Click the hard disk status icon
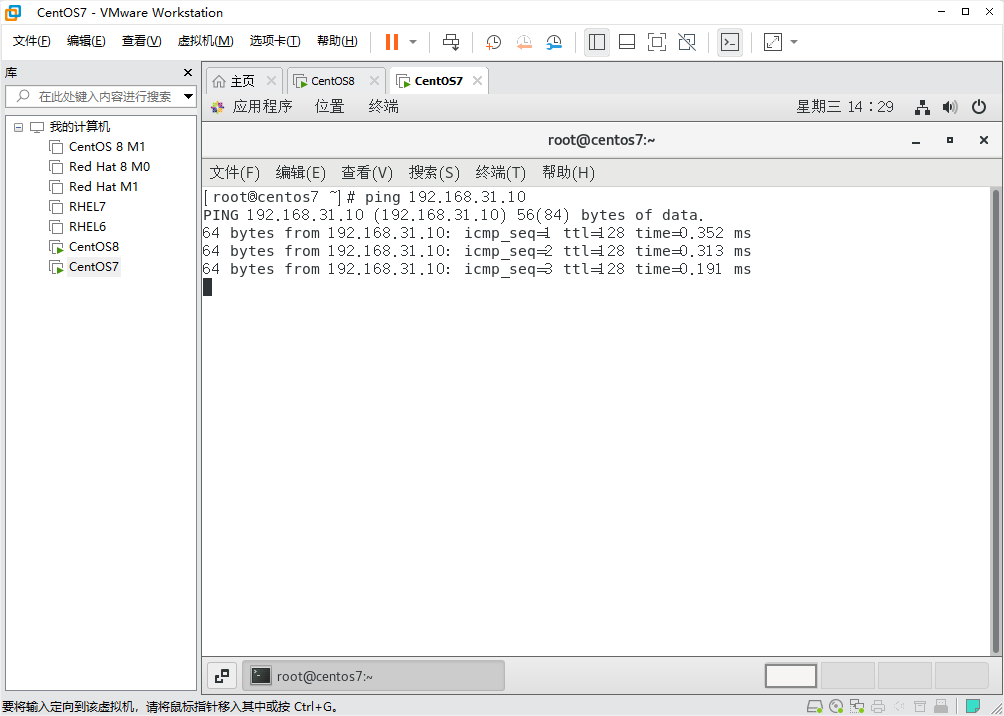The image size is (1004, 716). 814,707
